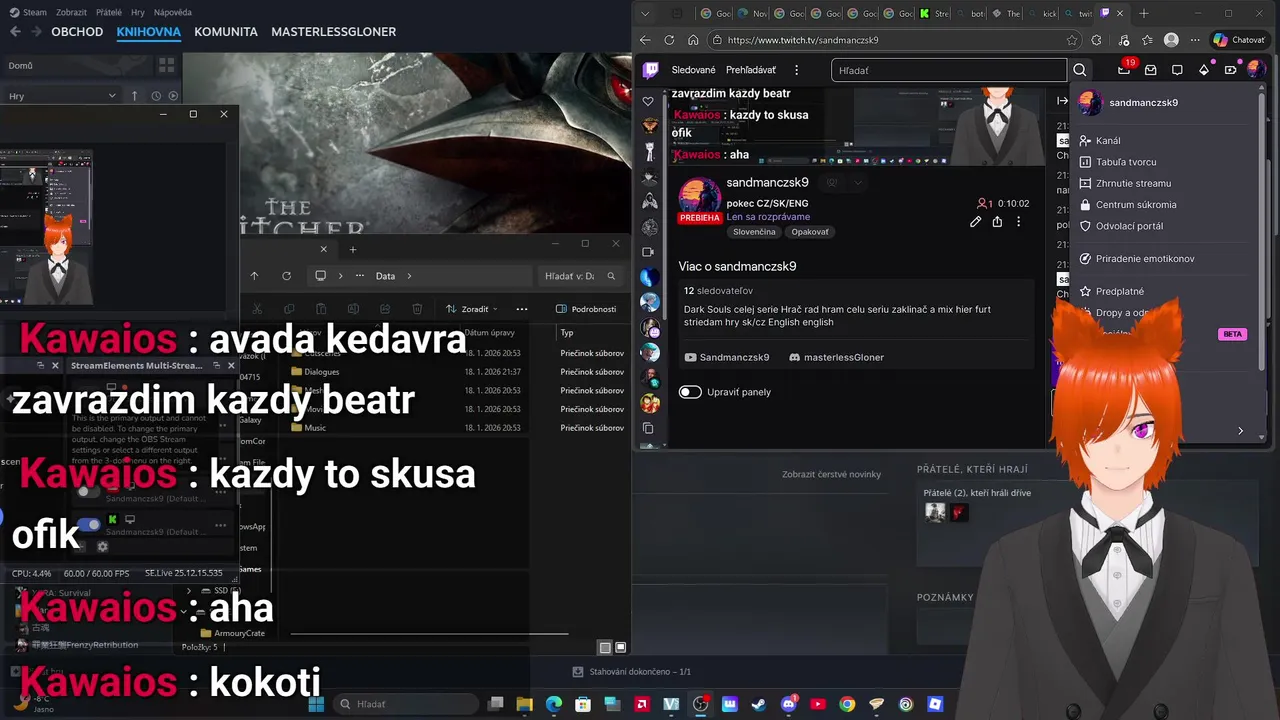Refresh the browser page

(669, 40)
